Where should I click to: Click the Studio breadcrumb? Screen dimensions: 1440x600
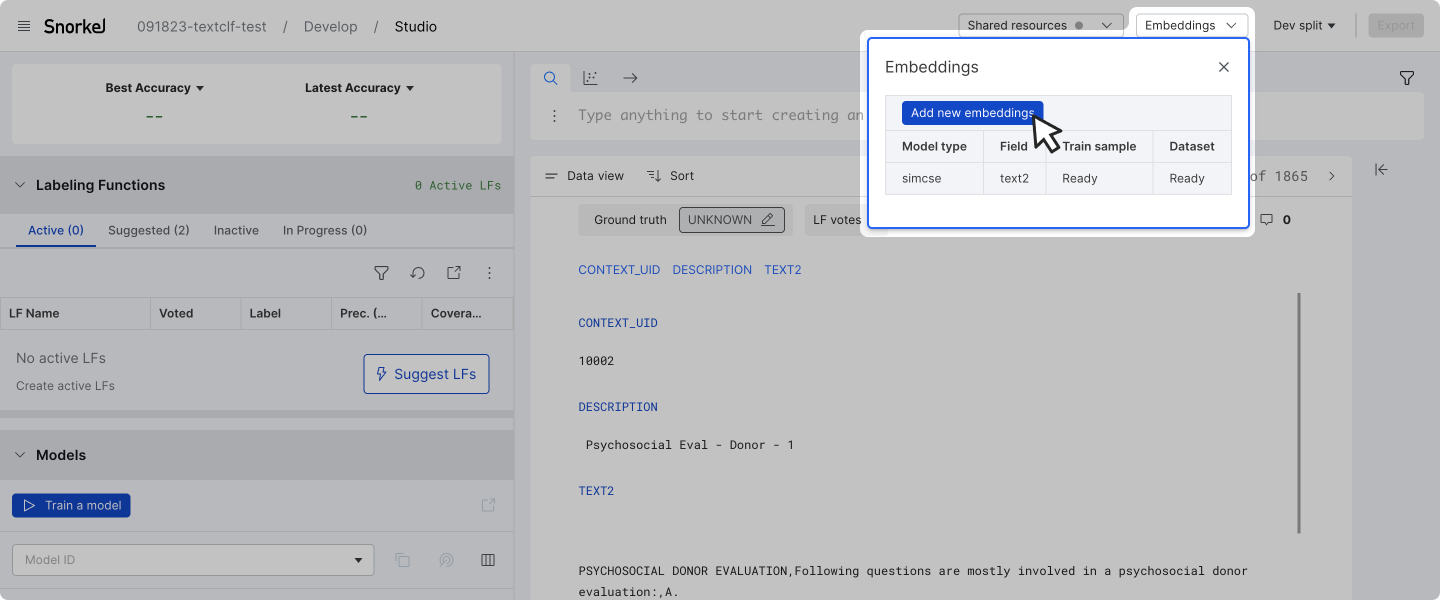(x=416, y=27)
